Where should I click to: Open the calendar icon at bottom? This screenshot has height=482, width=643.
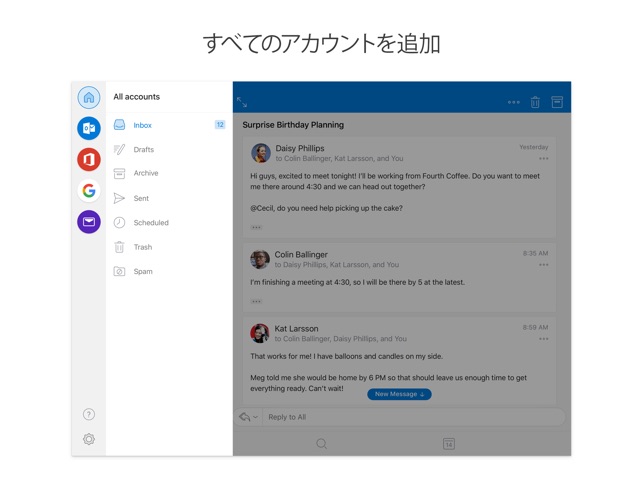click(449, 443)
